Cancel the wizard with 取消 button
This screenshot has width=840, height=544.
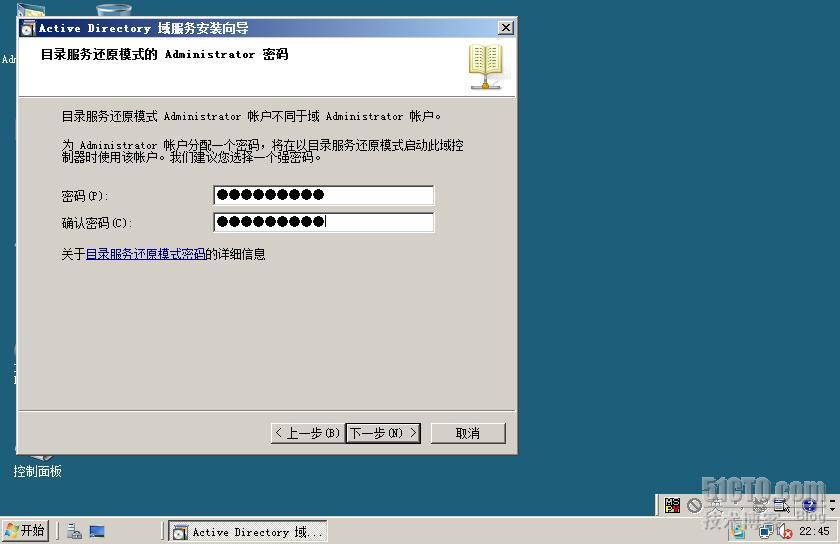tap(468, 433)
